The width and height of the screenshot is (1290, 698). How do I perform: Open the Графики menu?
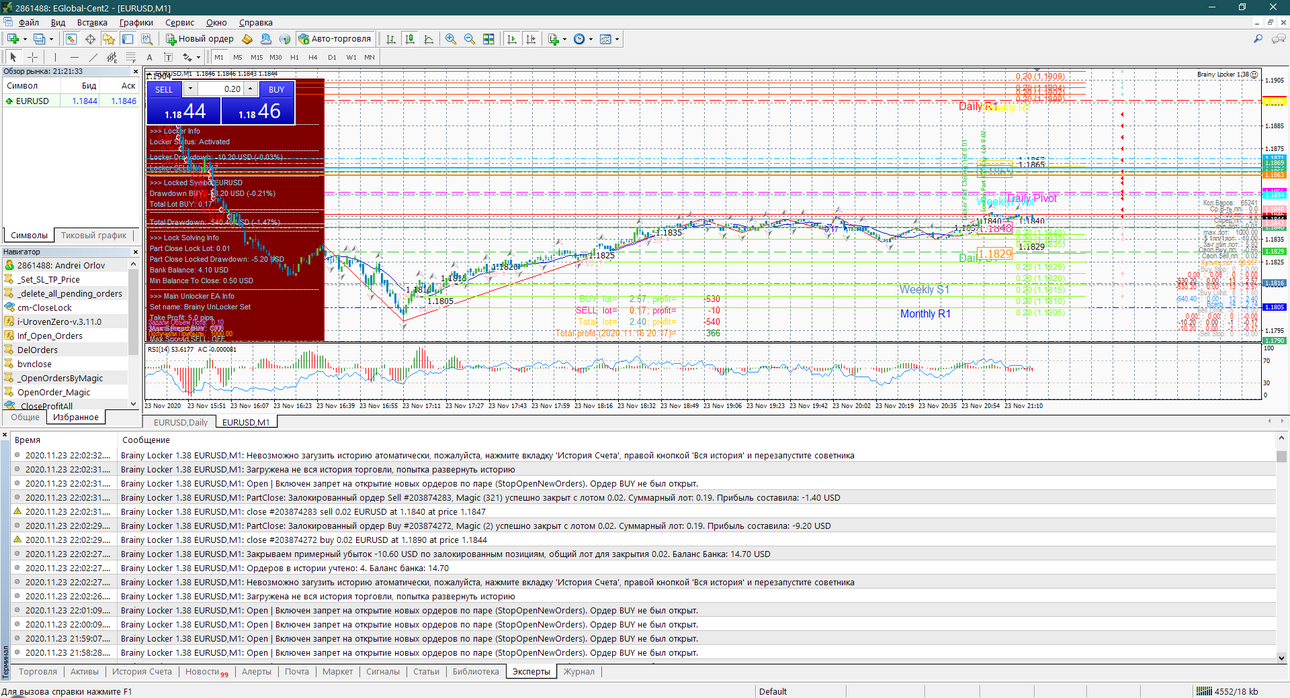pyautogui.click(x=136, y=22)
